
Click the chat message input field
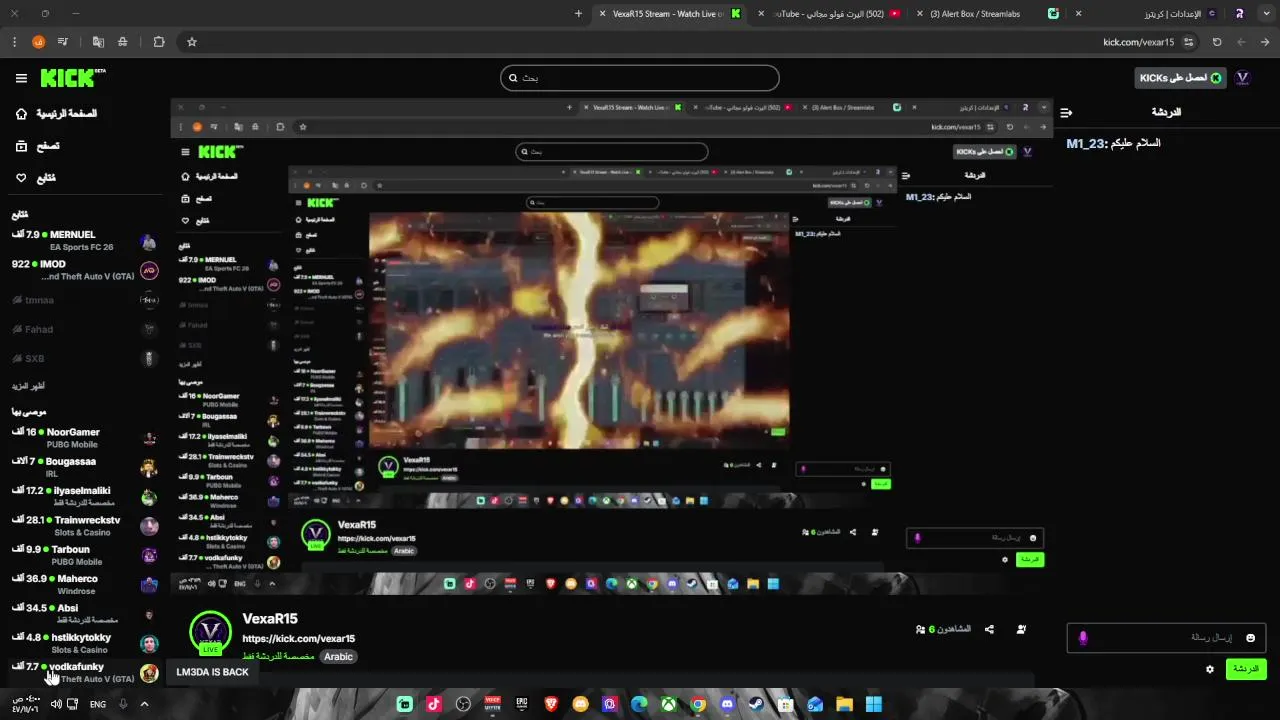point(1167,638)
